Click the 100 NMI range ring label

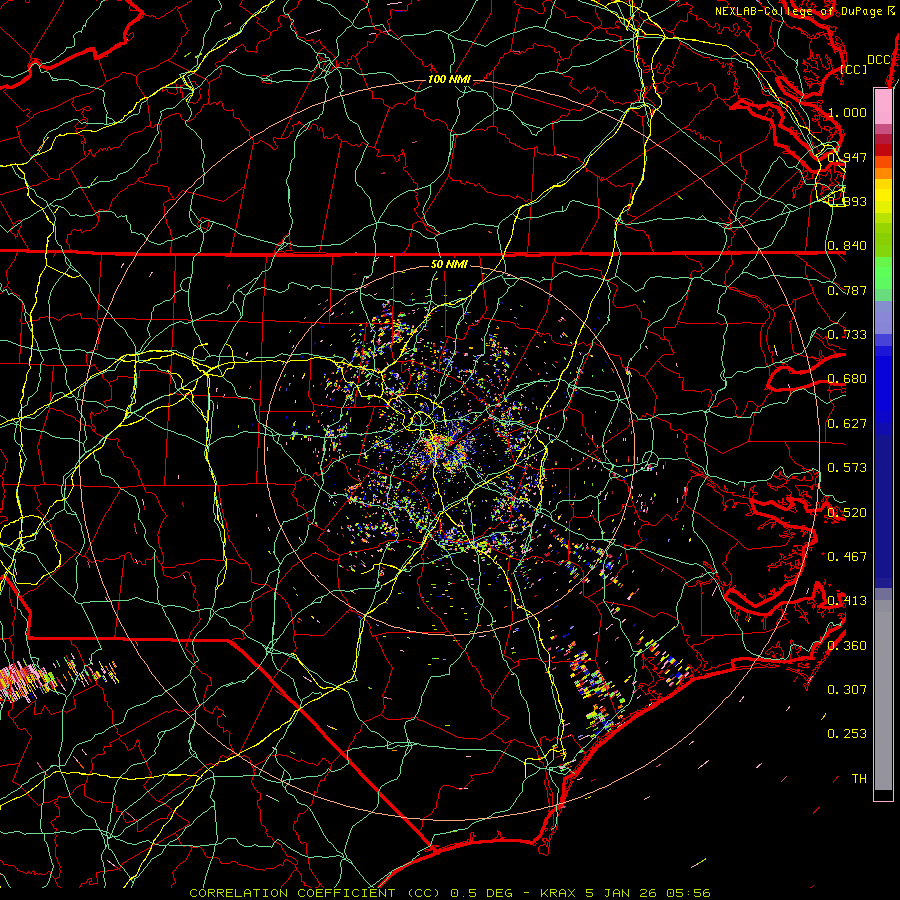(x=449, y=79)
